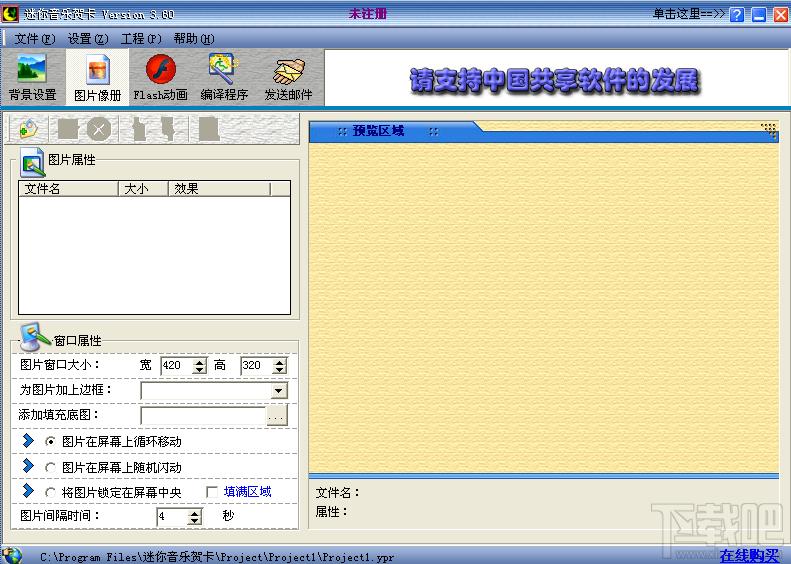Click blue arrow beside 图片在屏幕上循环移动
This screenshot has height=564, width=791.
pos(28,440)
